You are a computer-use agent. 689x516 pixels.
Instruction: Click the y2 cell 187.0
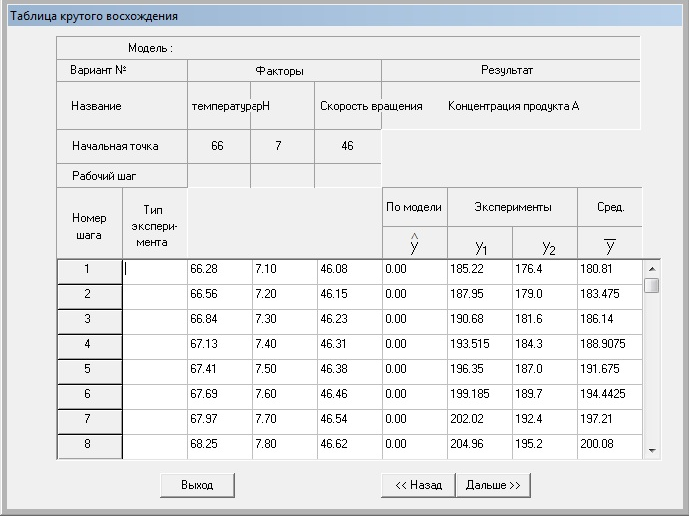[x=545, y=372]
